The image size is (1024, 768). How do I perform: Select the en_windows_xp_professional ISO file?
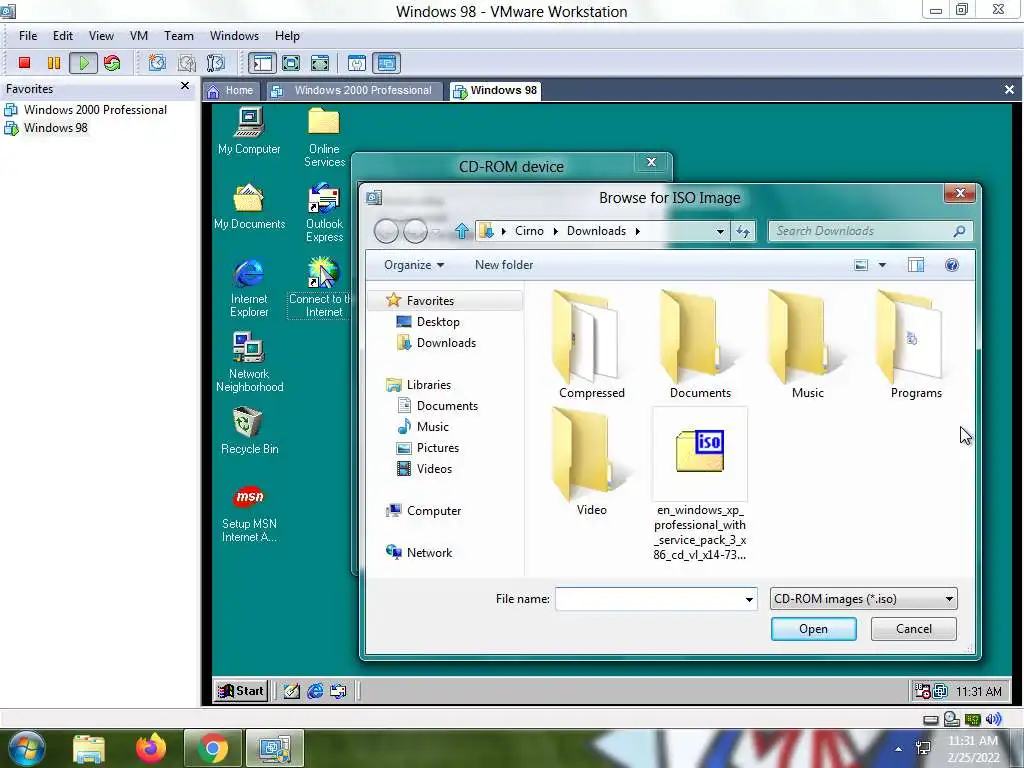point(700,485)
